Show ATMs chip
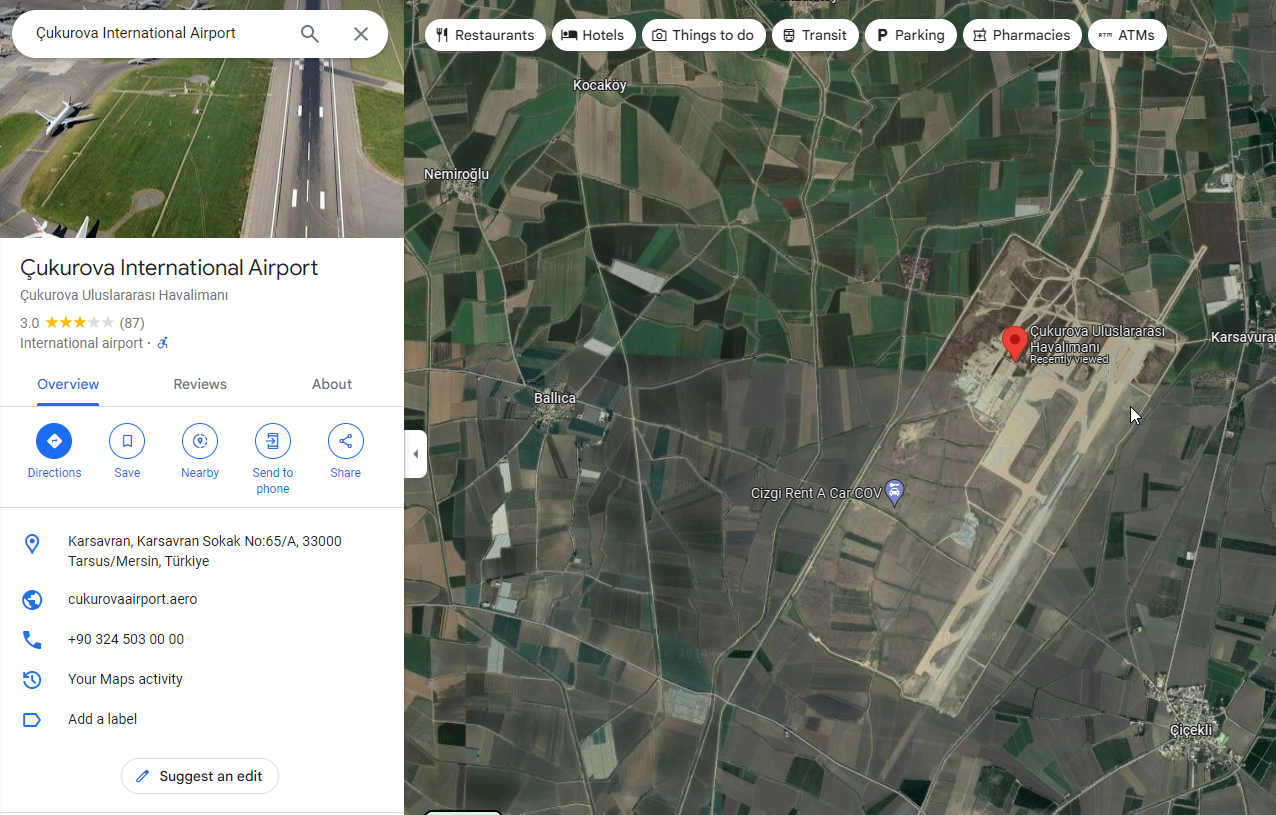1276x815 pixels. pos(1127,35)
